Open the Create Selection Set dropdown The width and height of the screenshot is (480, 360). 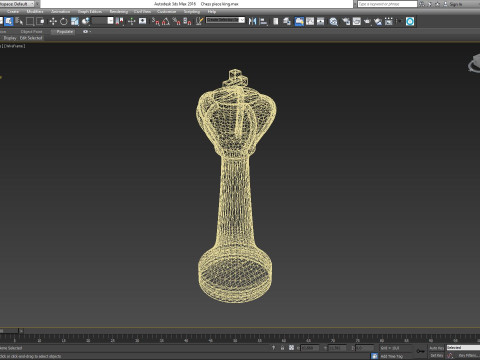pyautogui.click(x=225, y=20)
